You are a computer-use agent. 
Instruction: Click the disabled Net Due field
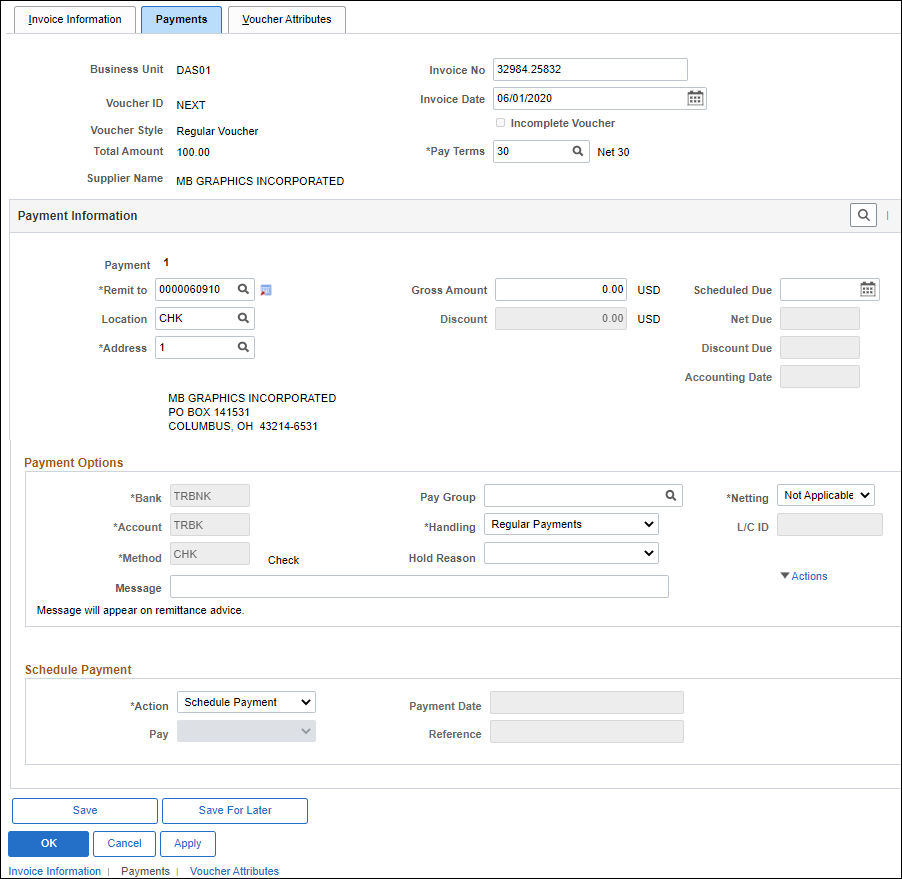[819, 318]
